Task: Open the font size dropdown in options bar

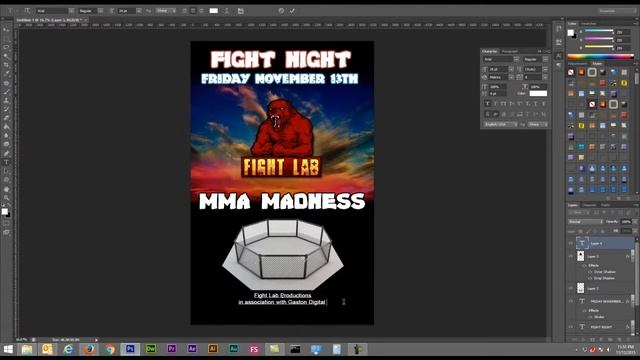Action: 139,11
